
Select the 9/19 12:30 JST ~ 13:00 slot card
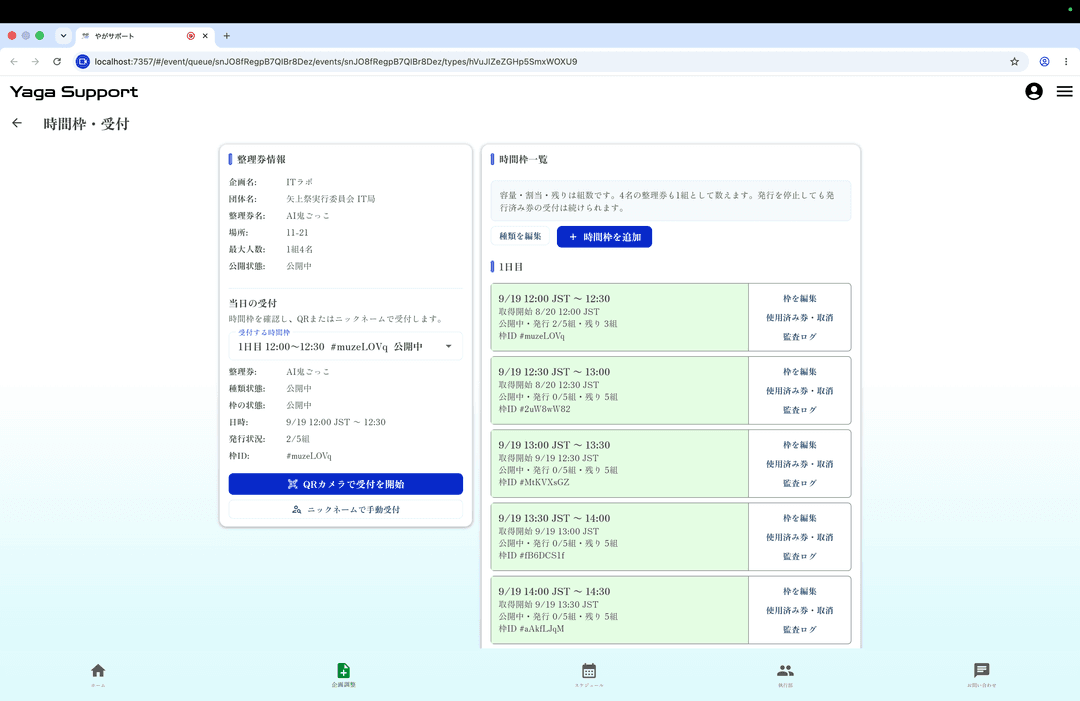619,390
